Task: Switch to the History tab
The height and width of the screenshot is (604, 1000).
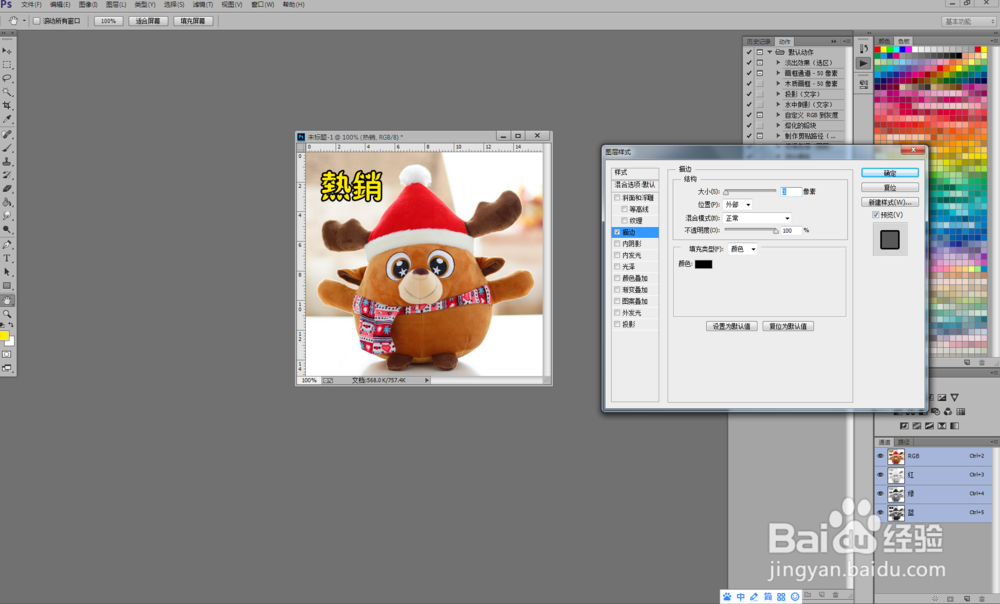Action: pos(758,41)
